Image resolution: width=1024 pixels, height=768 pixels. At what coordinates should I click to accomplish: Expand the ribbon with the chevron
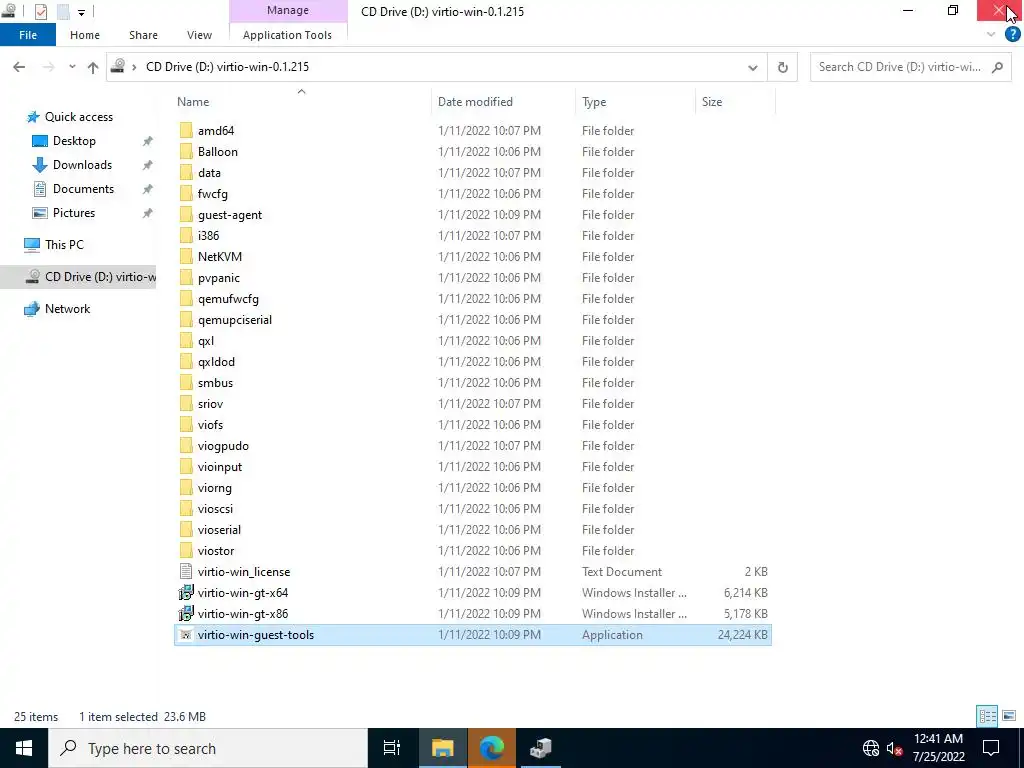[x=991, y=35]
